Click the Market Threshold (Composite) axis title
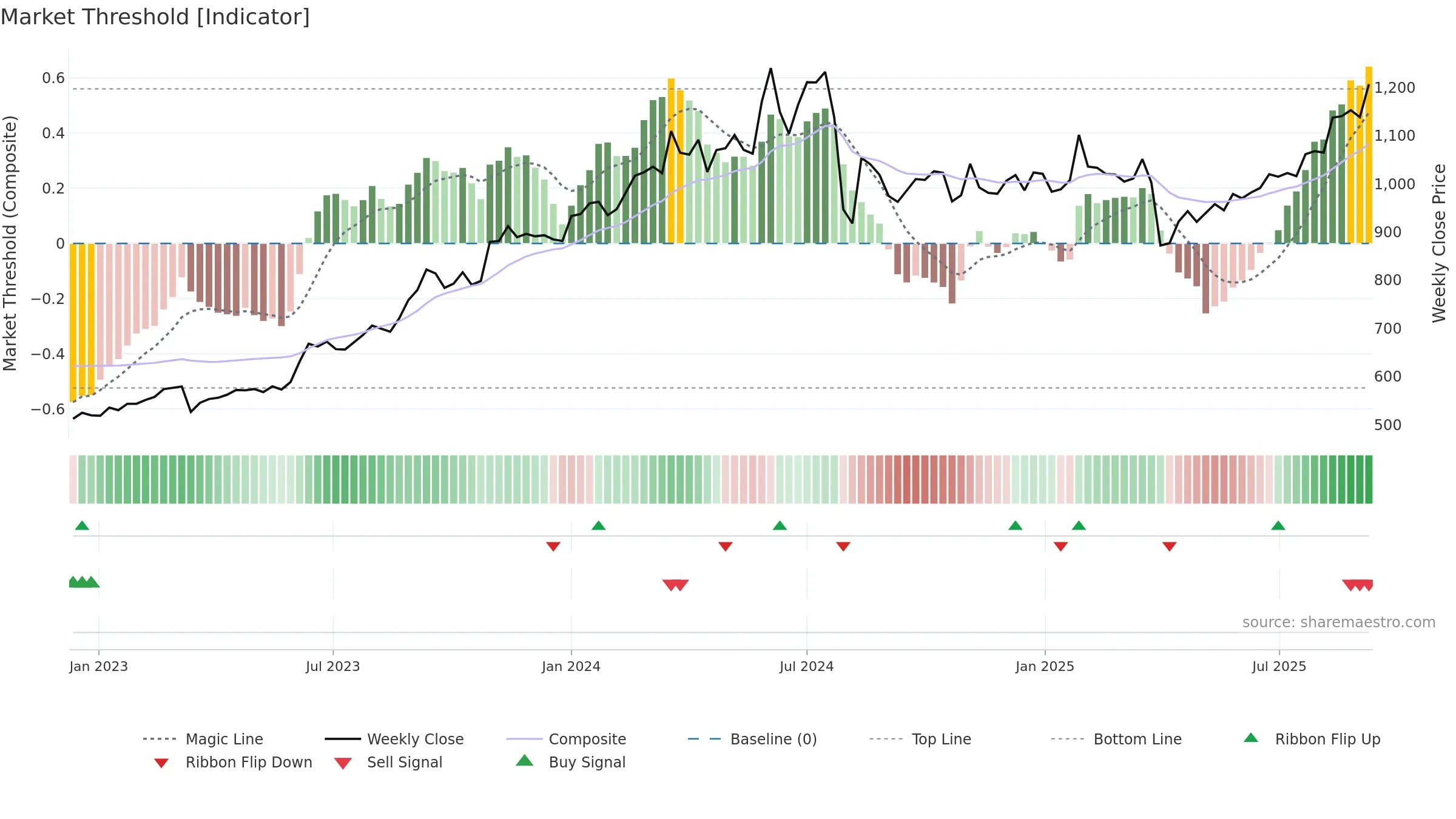 click(x=10, y=243)
